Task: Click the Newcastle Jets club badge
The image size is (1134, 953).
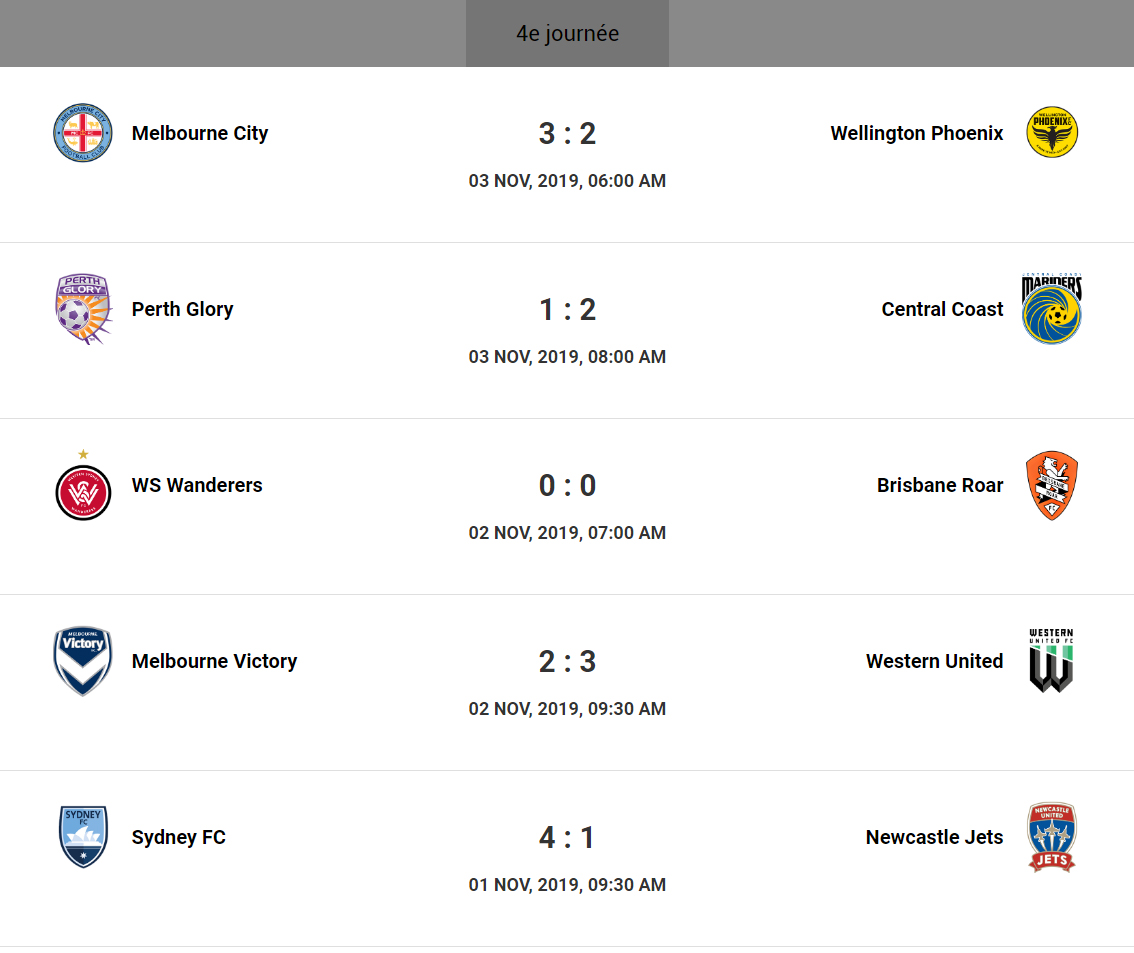Action: pos(1052,837)
